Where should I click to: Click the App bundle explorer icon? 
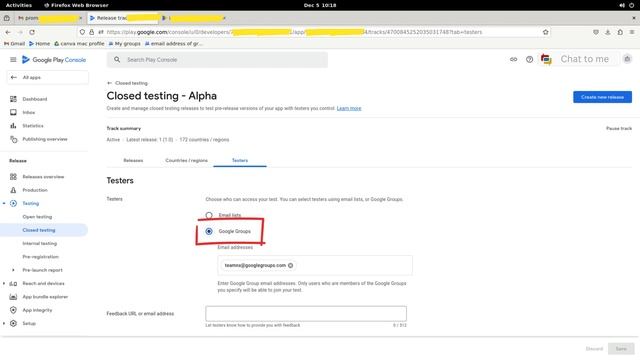(x=13, y=297)
